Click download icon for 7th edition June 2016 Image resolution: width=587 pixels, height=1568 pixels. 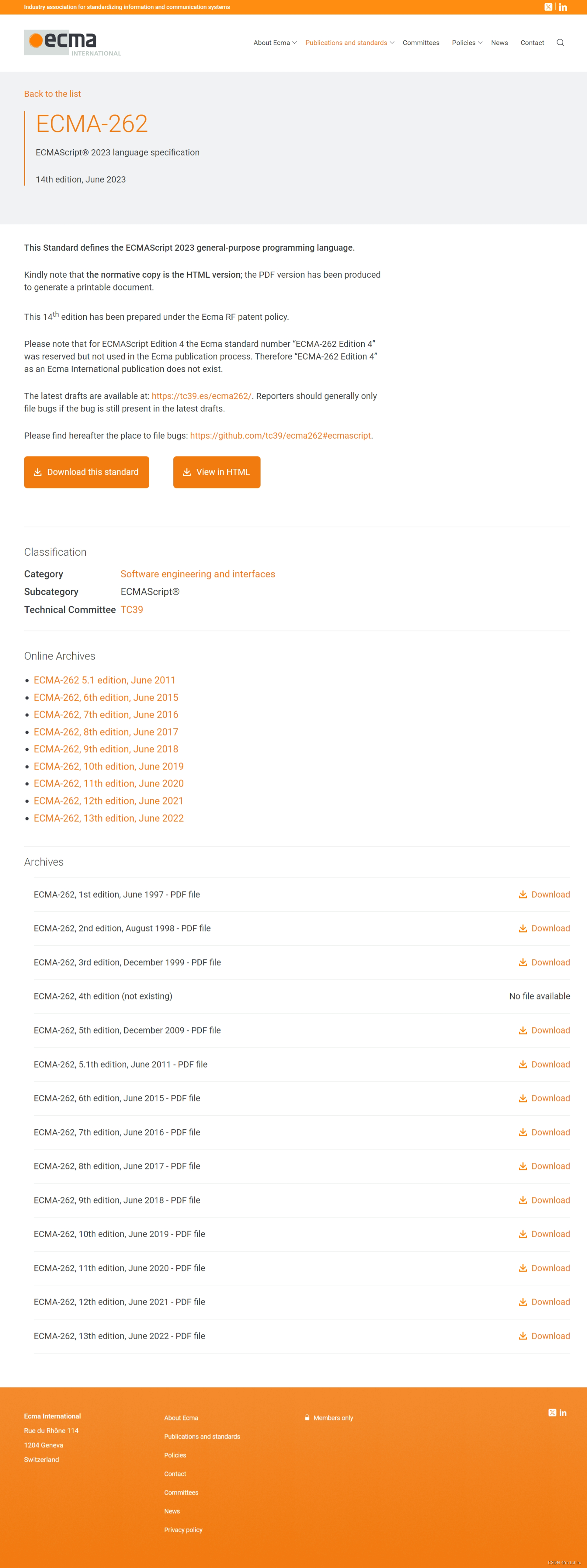[522, 1132]
